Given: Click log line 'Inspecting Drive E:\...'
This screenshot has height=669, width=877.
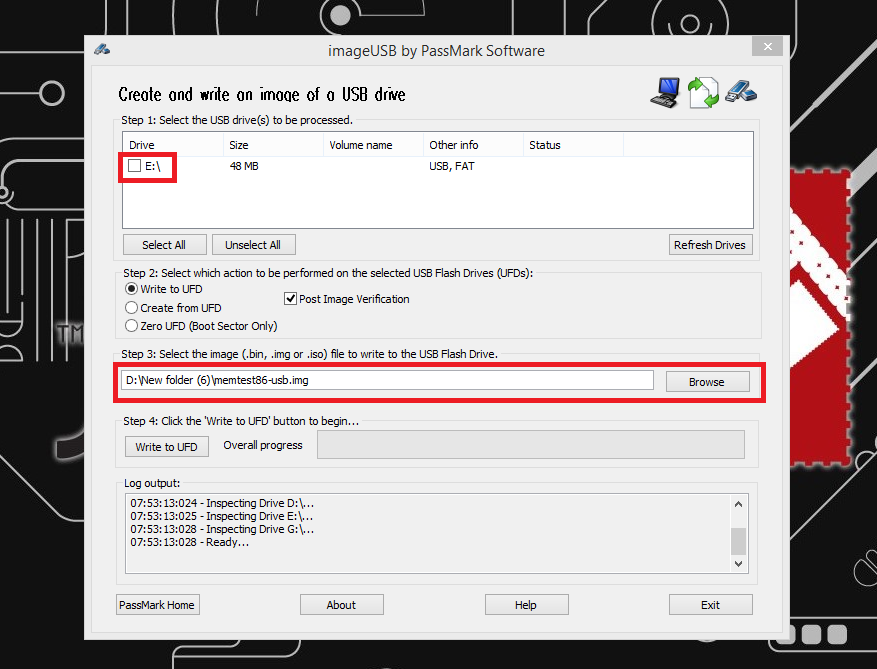Looking at the screenshot, I should point(222,516).
